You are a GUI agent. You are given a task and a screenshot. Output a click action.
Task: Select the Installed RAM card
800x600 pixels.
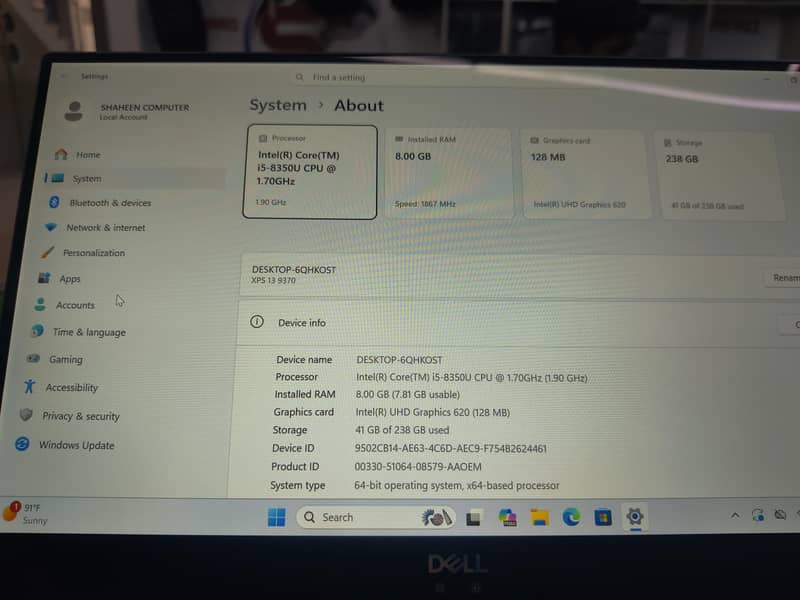[448, 173]
